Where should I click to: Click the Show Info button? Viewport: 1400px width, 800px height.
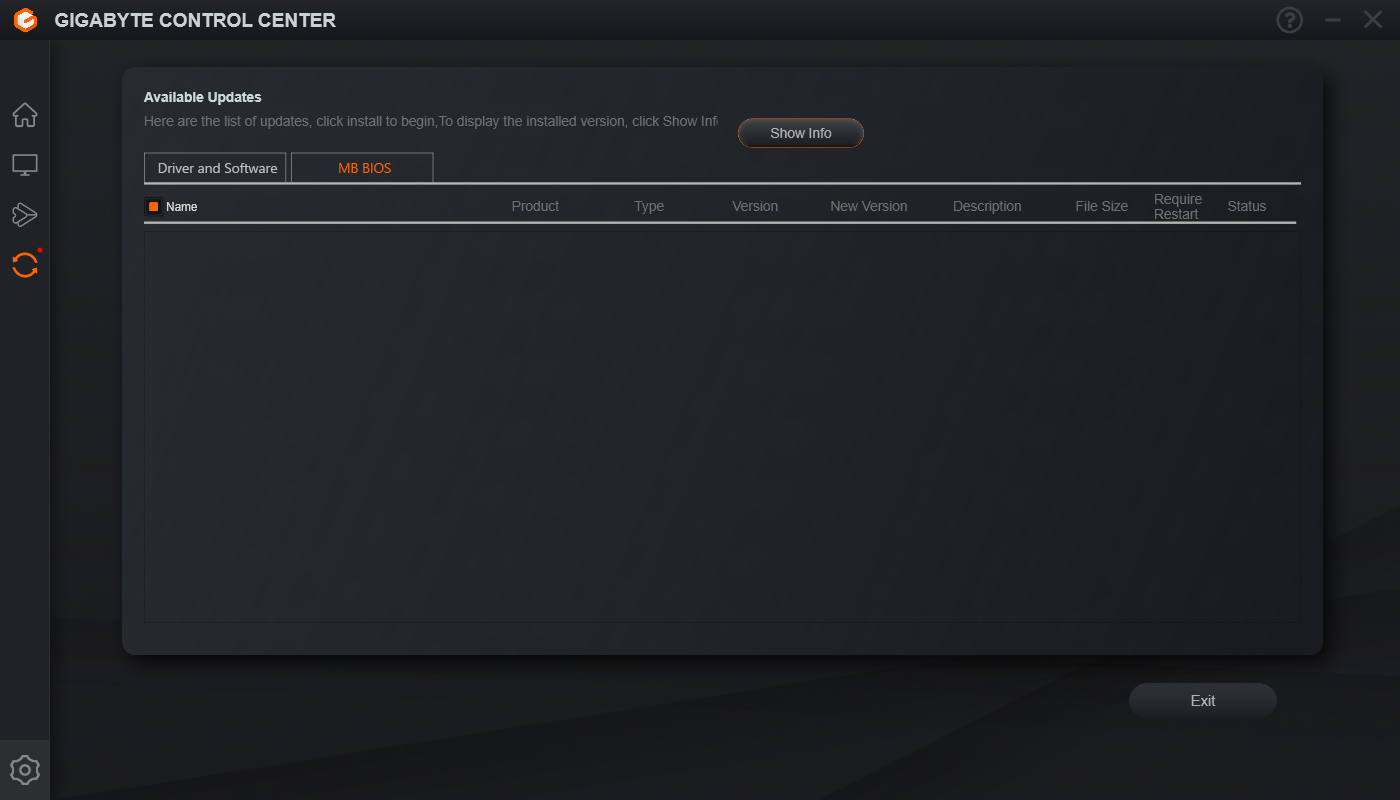[801, 133]
